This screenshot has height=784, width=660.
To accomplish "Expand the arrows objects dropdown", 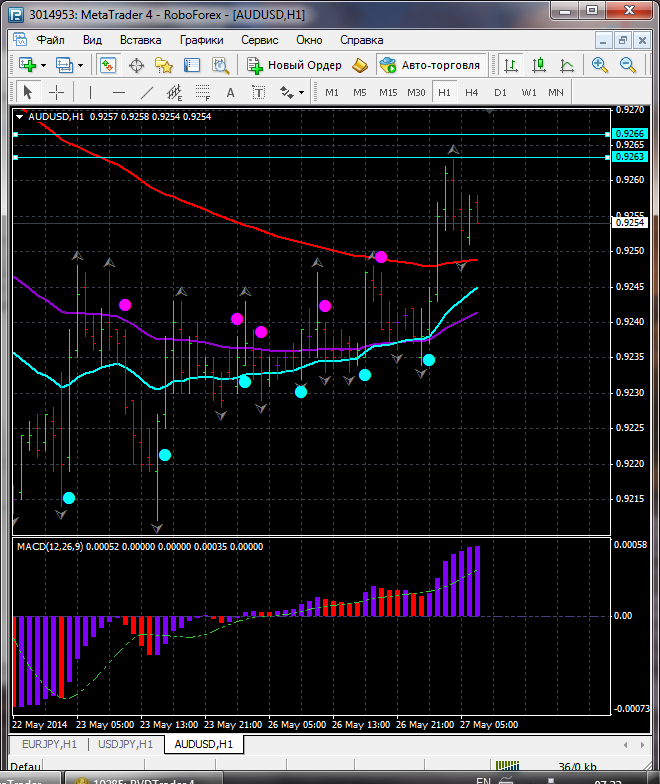I will 301,92.
